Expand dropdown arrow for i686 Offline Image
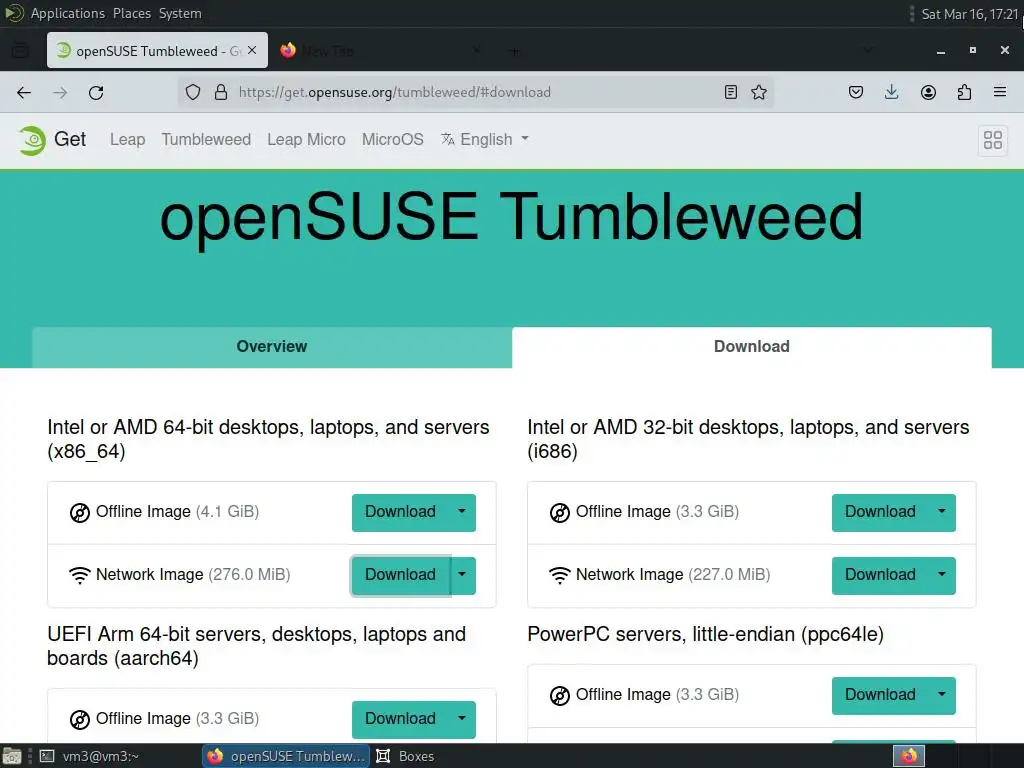The image size is (1024, 768). click(942, 512)
